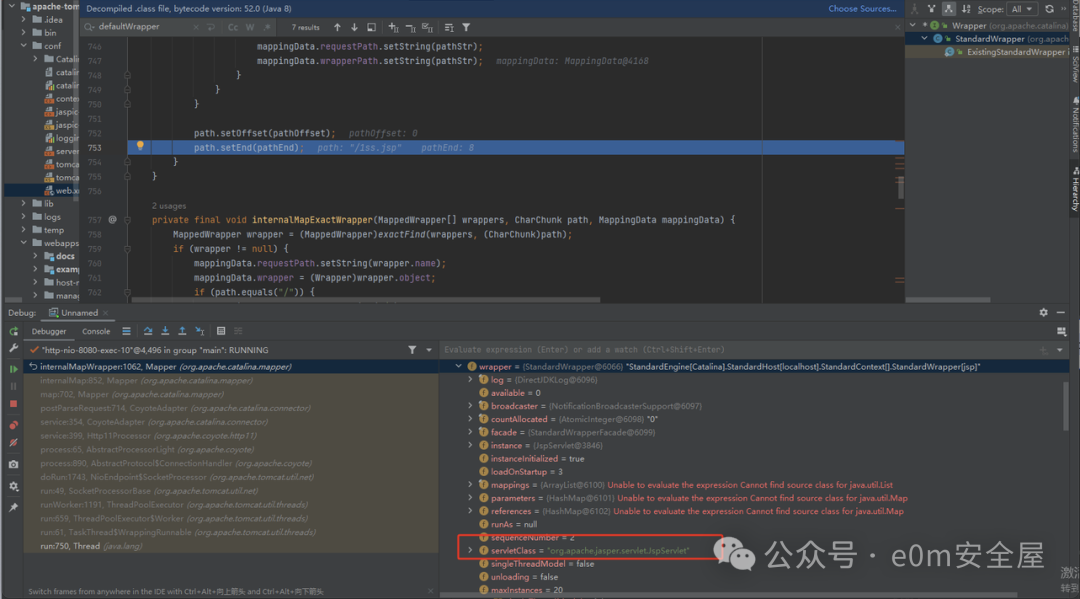Show subtypes hierarchy icon
1080x599 pixels.
948,9
